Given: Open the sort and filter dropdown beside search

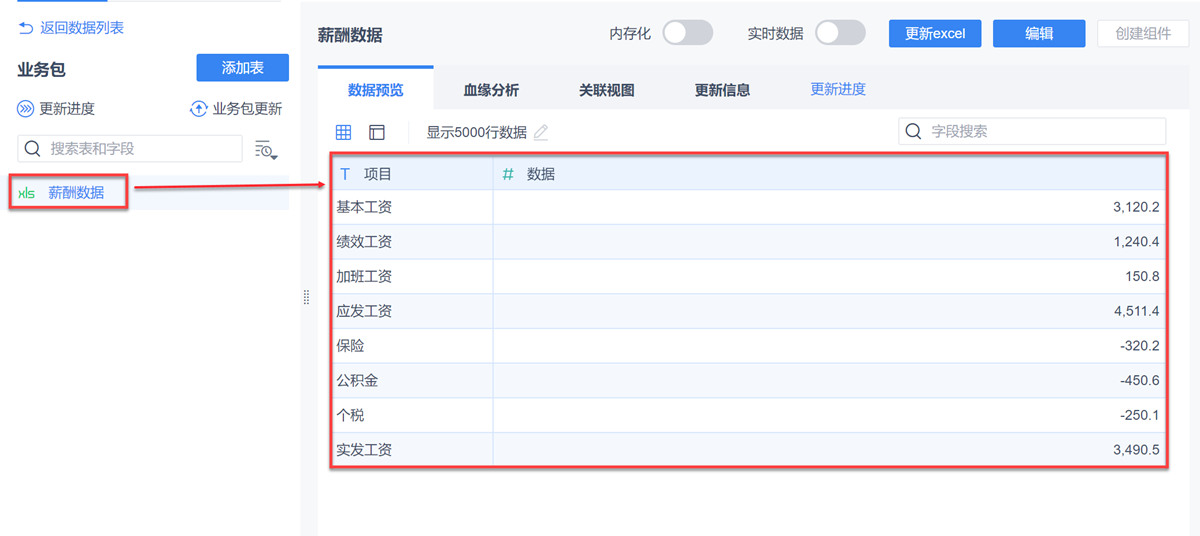Looking at the screenshot, I should tap(266, 149).
